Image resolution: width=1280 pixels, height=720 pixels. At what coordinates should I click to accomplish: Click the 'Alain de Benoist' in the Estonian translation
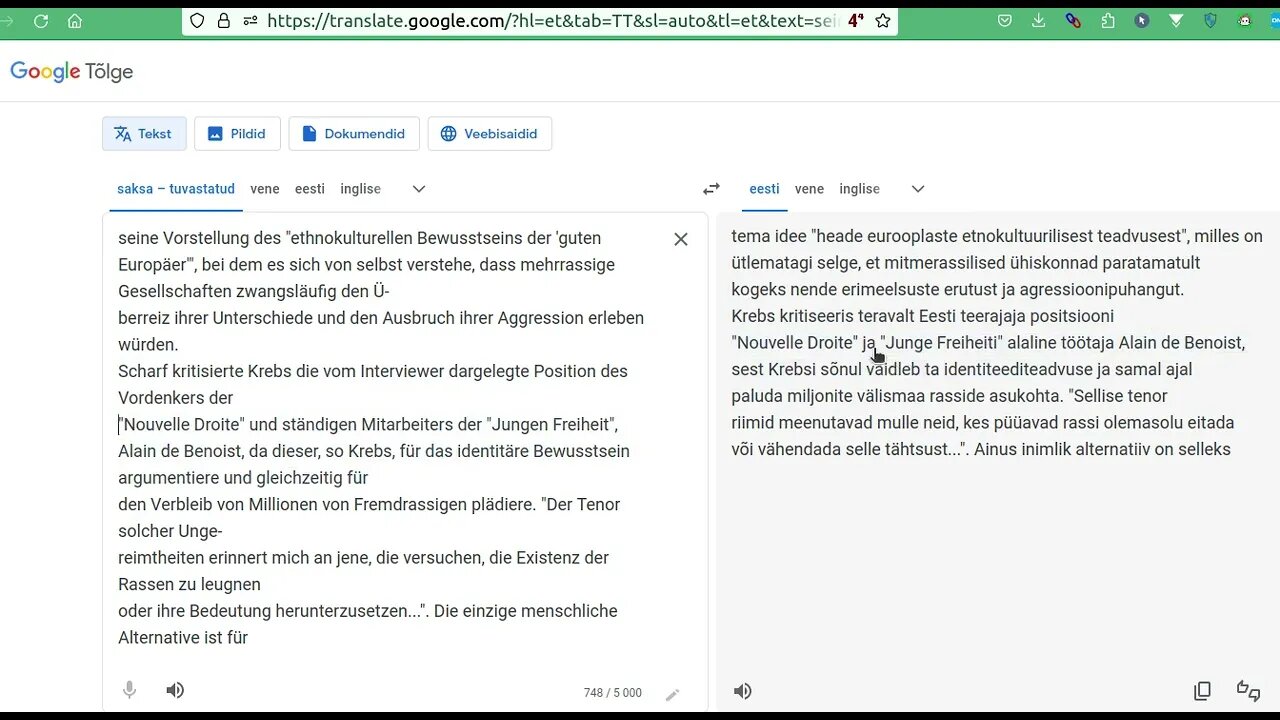point(1178,343)
